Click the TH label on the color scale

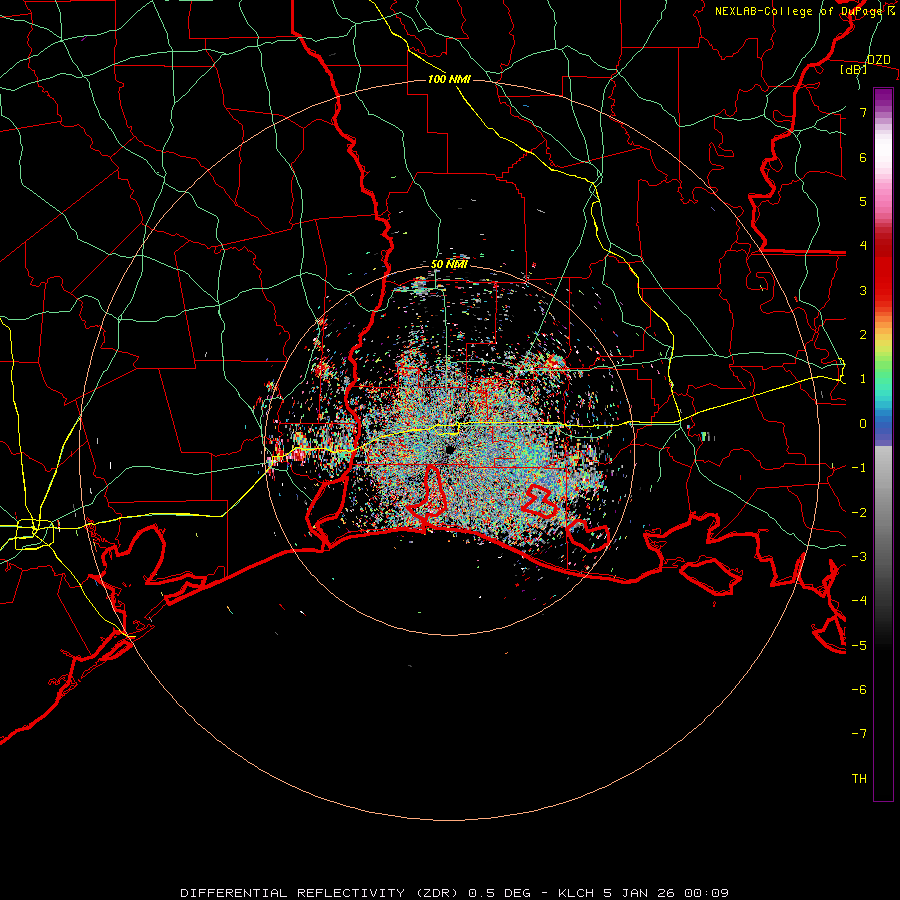click(x=859, y=779)
